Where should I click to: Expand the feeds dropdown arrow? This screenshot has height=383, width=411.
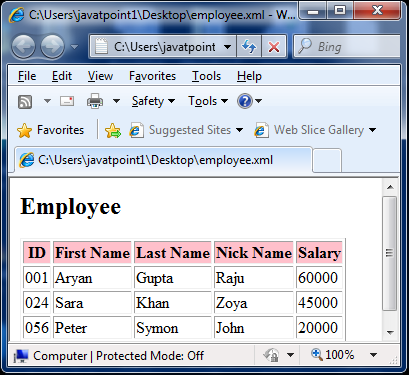47,101
